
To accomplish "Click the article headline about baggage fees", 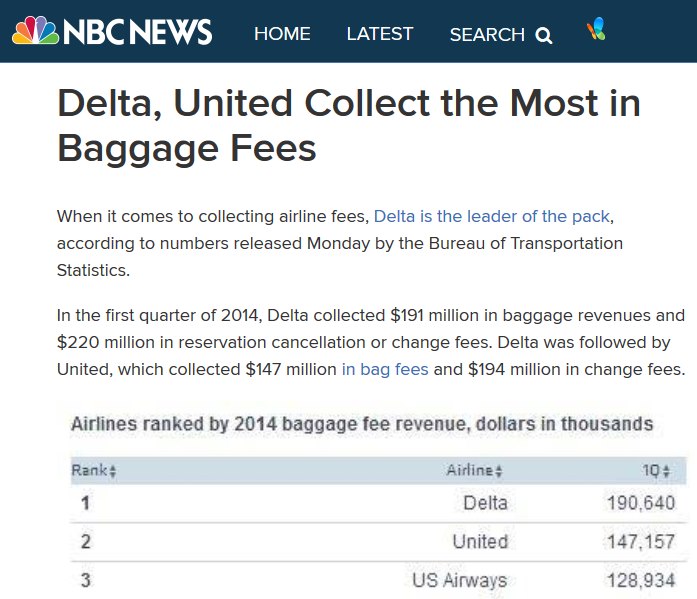I will 348,126.
